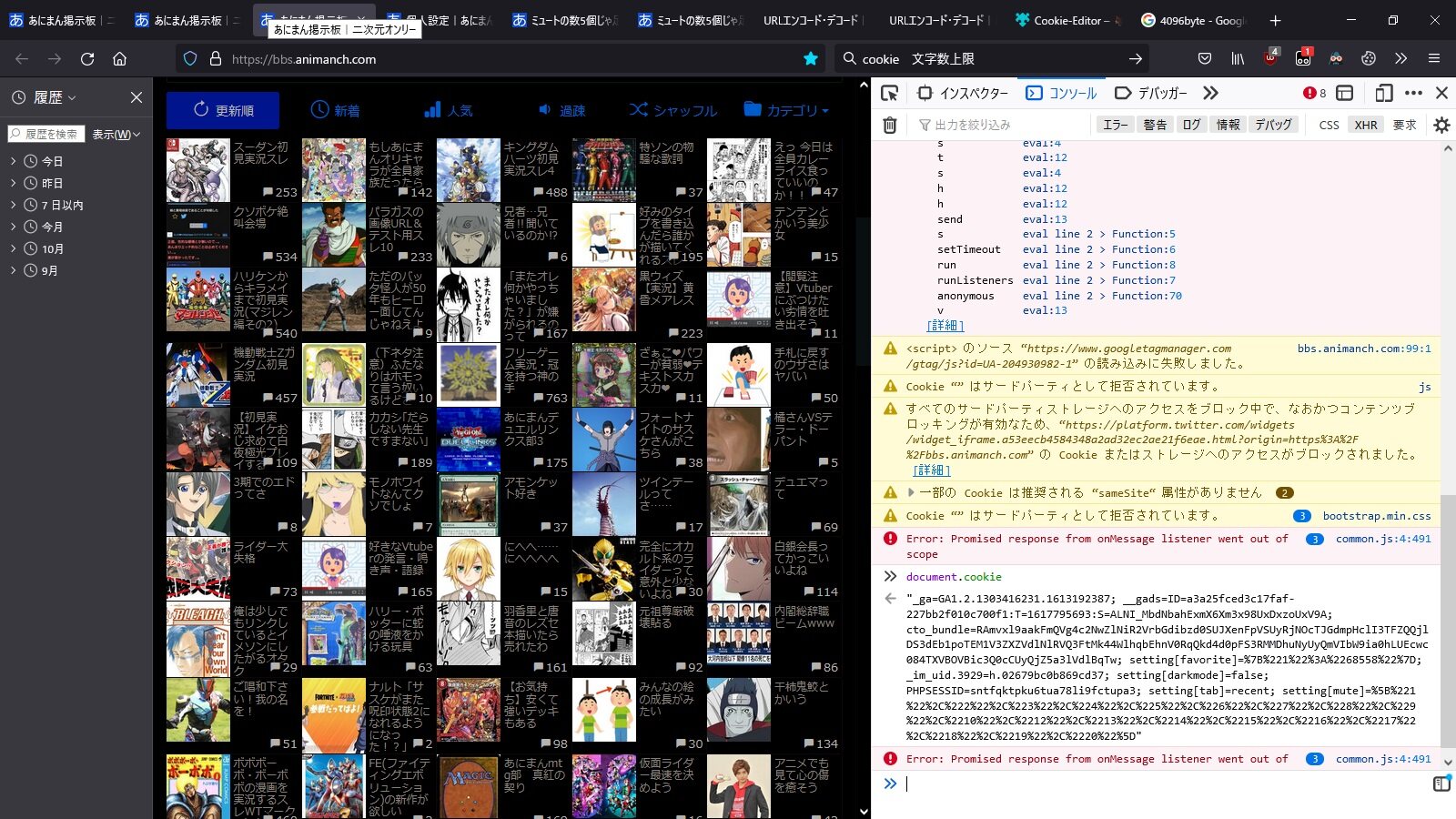Open the Firefox hamburger menu
The height and width of the screenshot is (819, 1456).
click(x=1434, y=59)
